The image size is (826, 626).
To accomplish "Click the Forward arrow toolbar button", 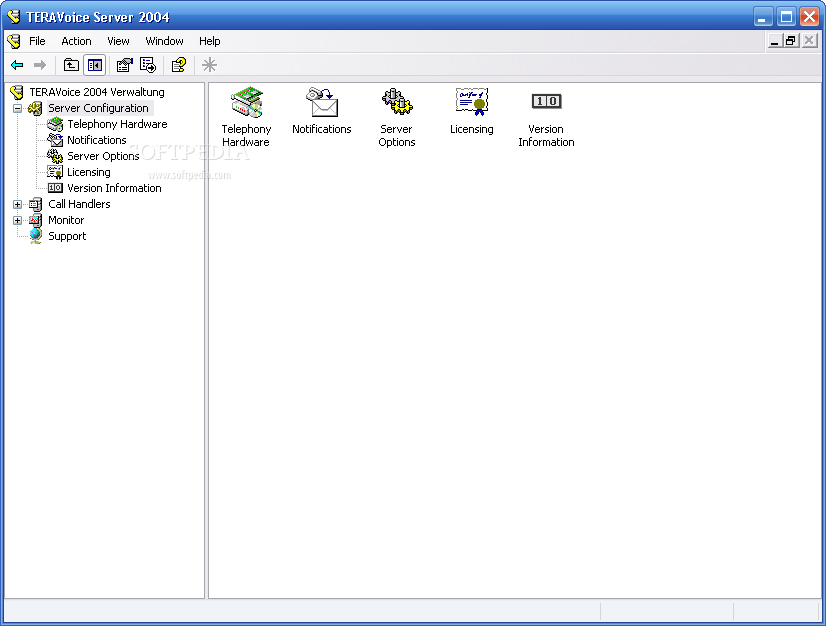I will click(40, 65).
